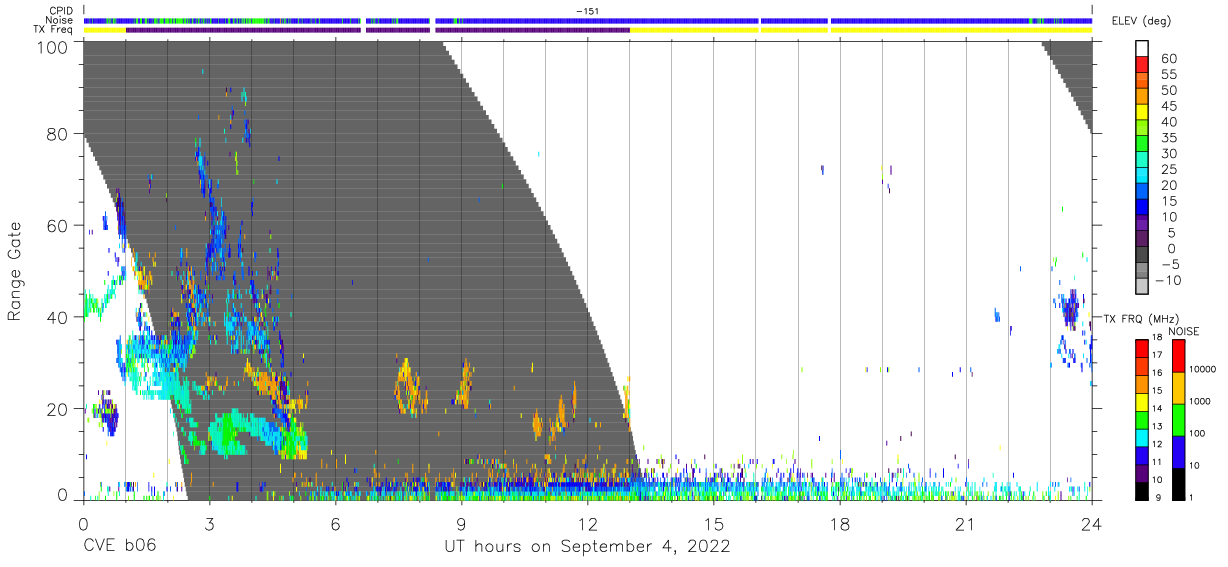Click the "-10" label on ELEV colorbar
The image size is (1228, 567).
[x=1166, y=281]
